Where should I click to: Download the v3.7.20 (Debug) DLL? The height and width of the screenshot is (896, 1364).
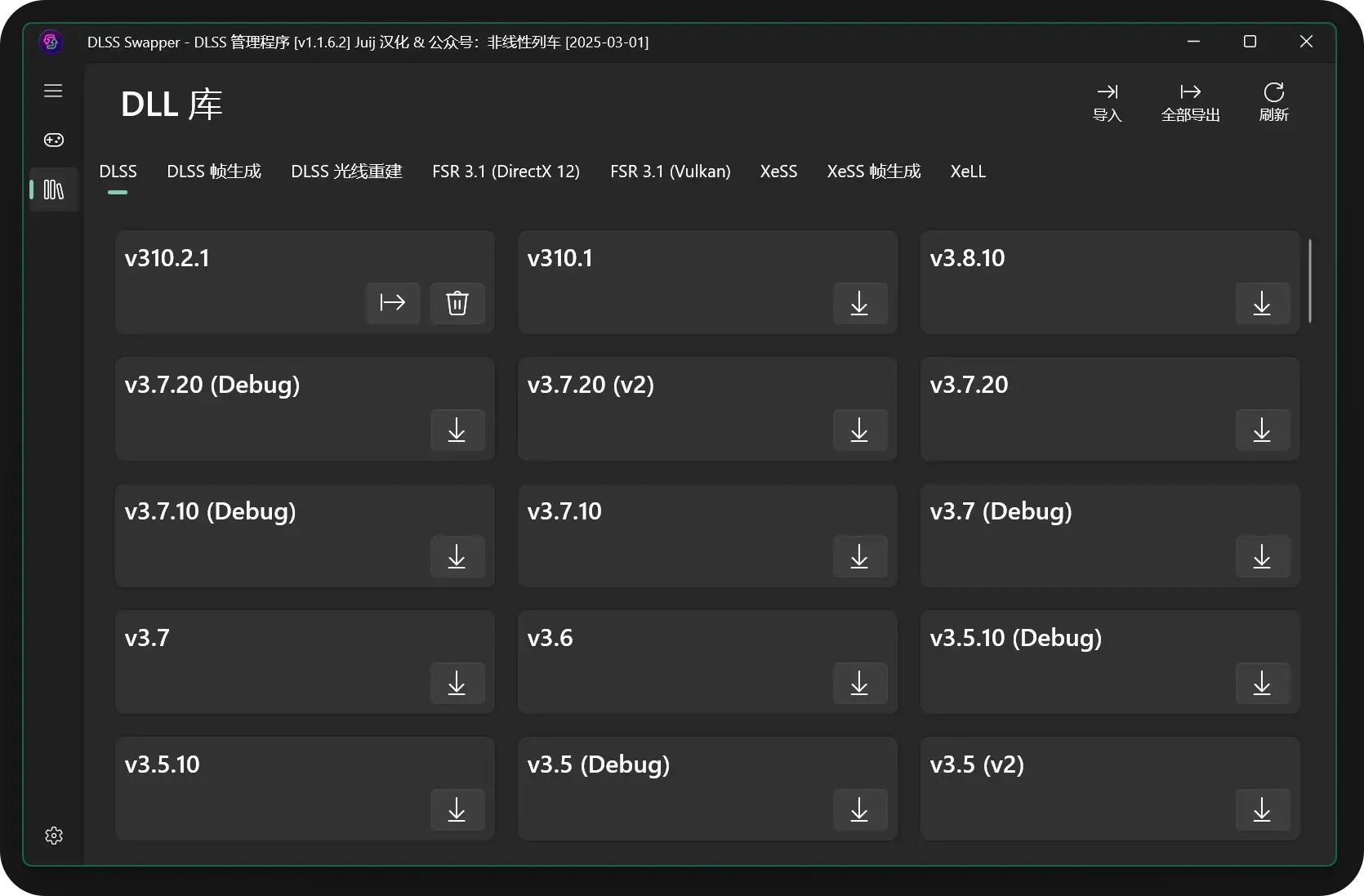coord(457,430)
